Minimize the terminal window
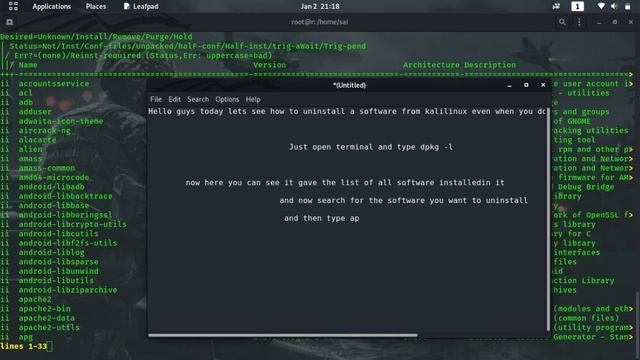This screenshot has height=360, width=640. [599, 22]
